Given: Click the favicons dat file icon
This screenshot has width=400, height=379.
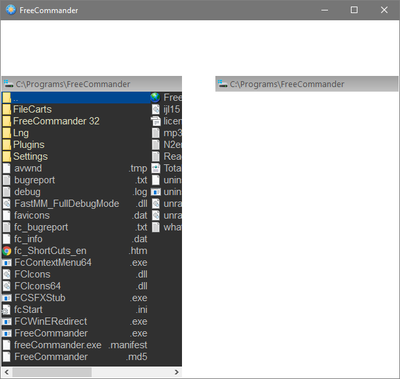Looking at the screenshot, I should point(7,215).
